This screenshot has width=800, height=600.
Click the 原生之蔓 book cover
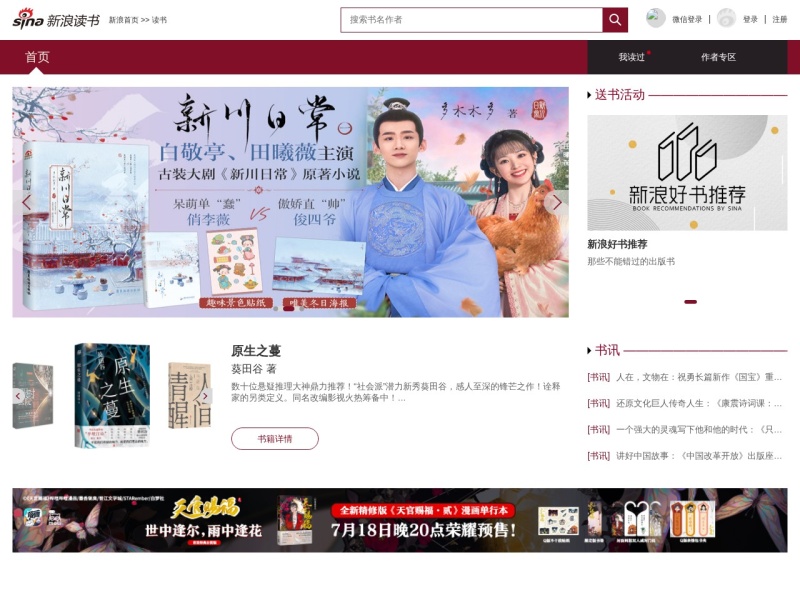[x=112, y=395]
